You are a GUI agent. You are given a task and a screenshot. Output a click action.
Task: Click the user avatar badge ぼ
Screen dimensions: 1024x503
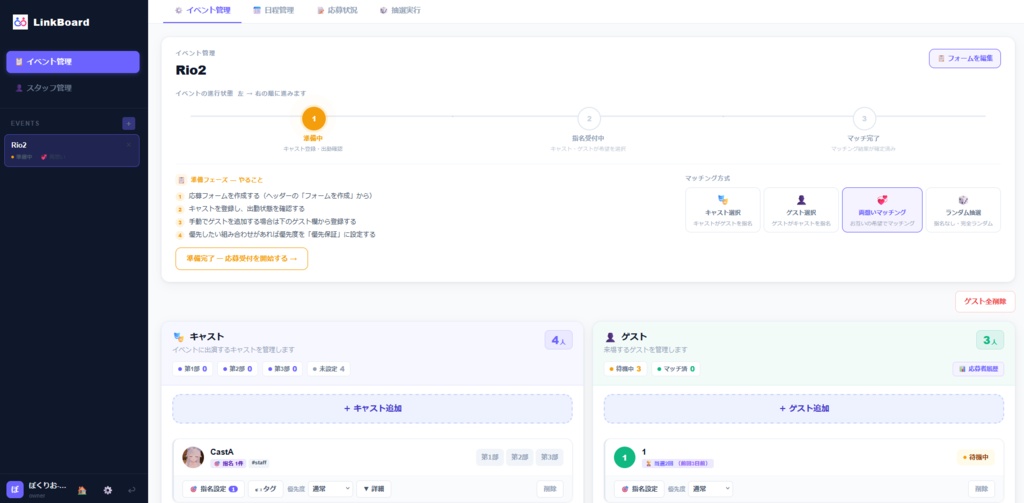click(x=14, y=490)
